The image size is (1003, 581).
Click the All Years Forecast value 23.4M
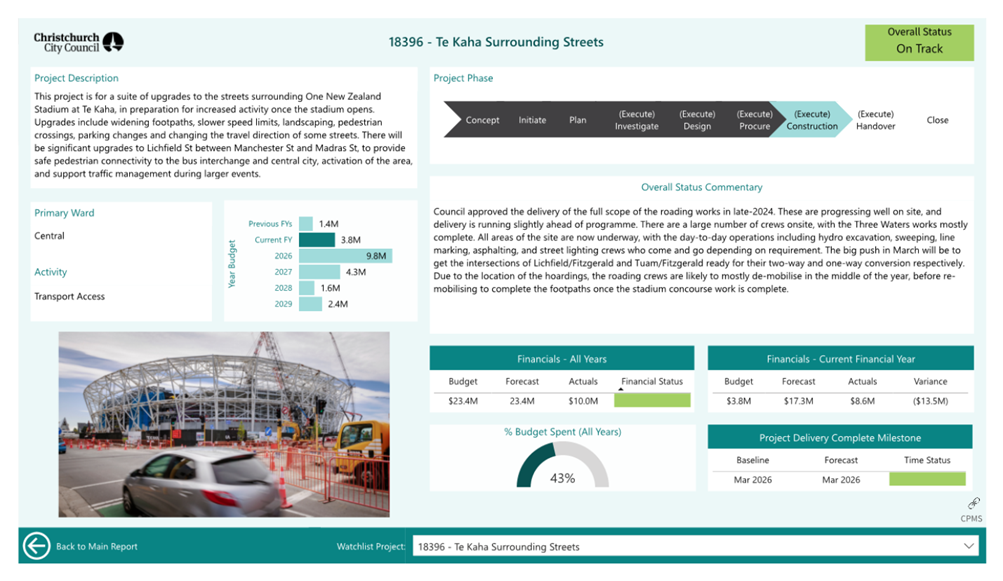[x=522, y=401]
